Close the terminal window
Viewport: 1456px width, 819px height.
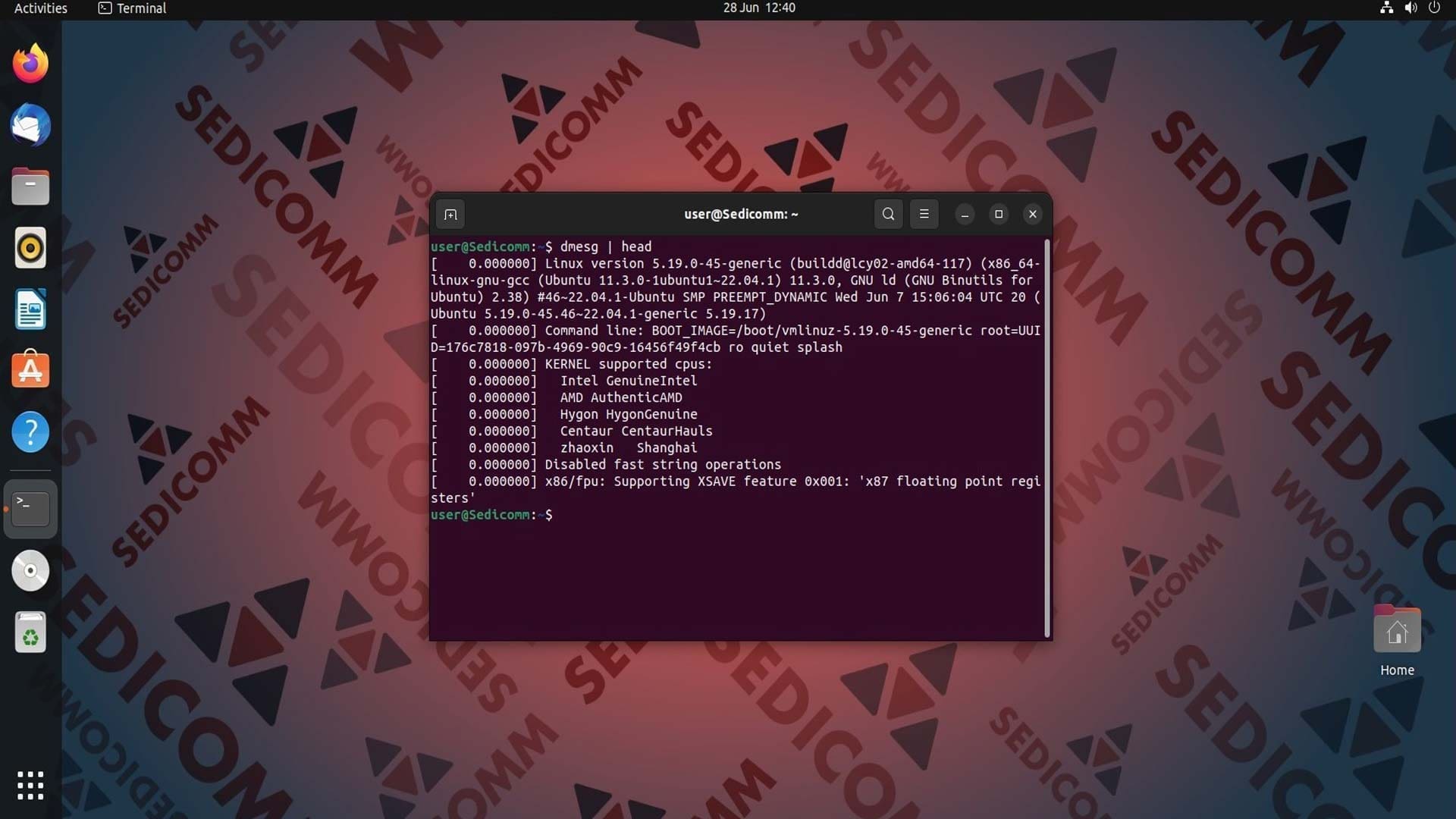1033,215
